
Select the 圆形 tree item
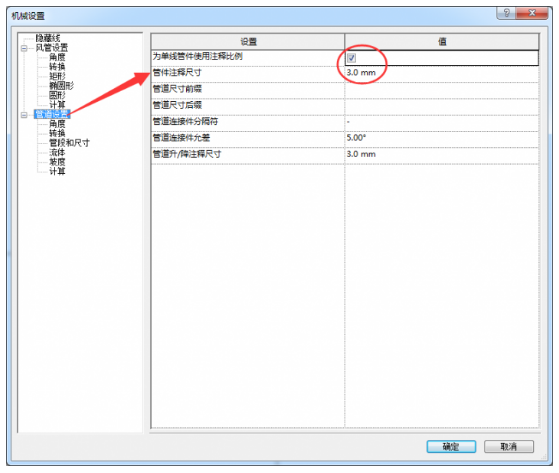click(x=57, y=95)
